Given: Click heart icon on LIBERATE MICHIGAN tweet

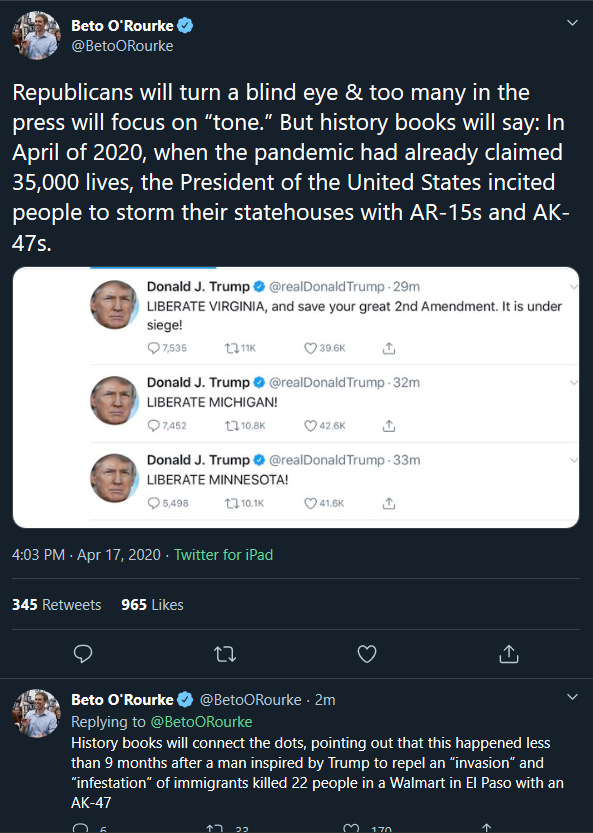Looking at the screenshot, I should tap(310, 426).
